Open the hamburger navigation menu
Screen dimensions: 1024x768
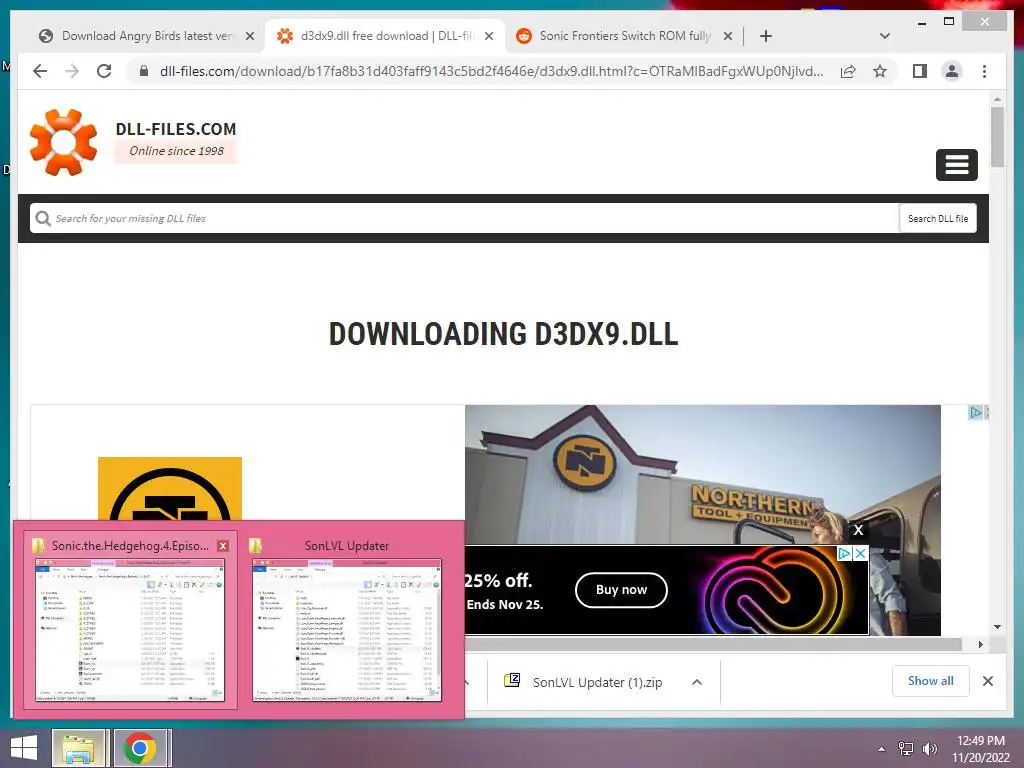click(x=956, y=165)
